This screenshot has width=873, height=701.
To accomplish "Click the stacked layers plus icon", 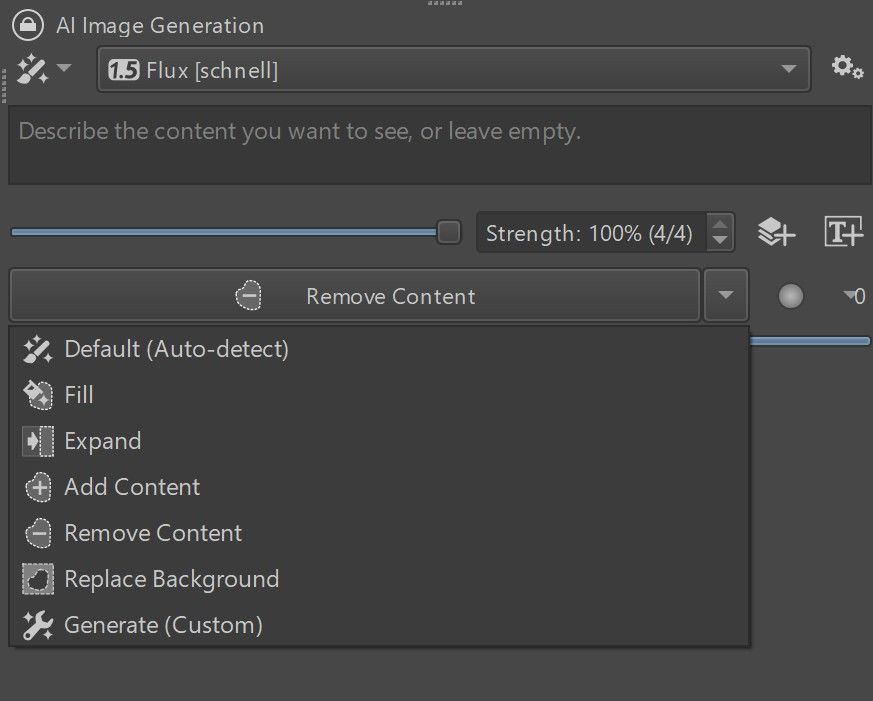I will pyautogui.click(x=775, y=231).
